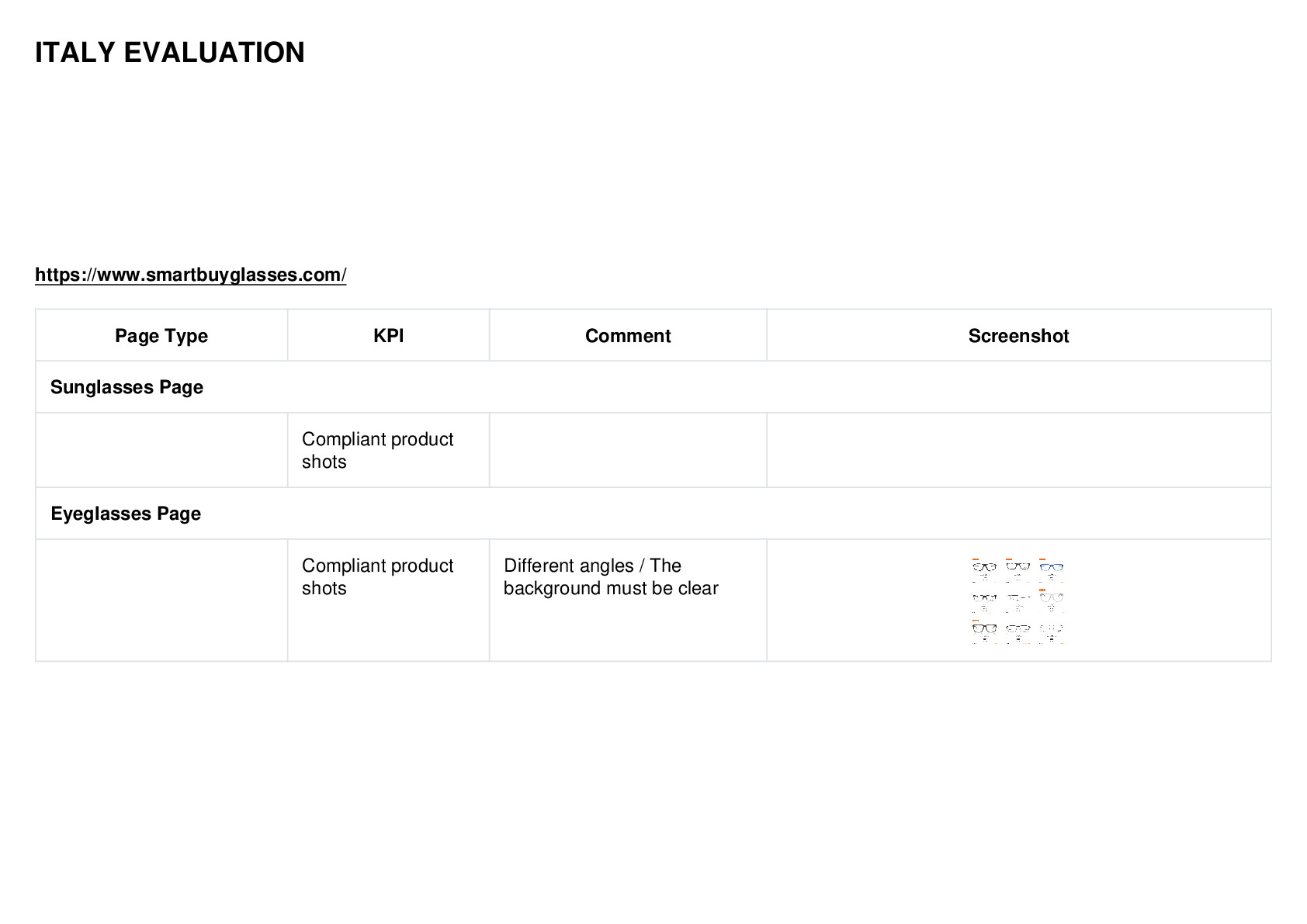Select the Screenshot column header
This screenshot has height=924, width=1307.
(1018, 335)
